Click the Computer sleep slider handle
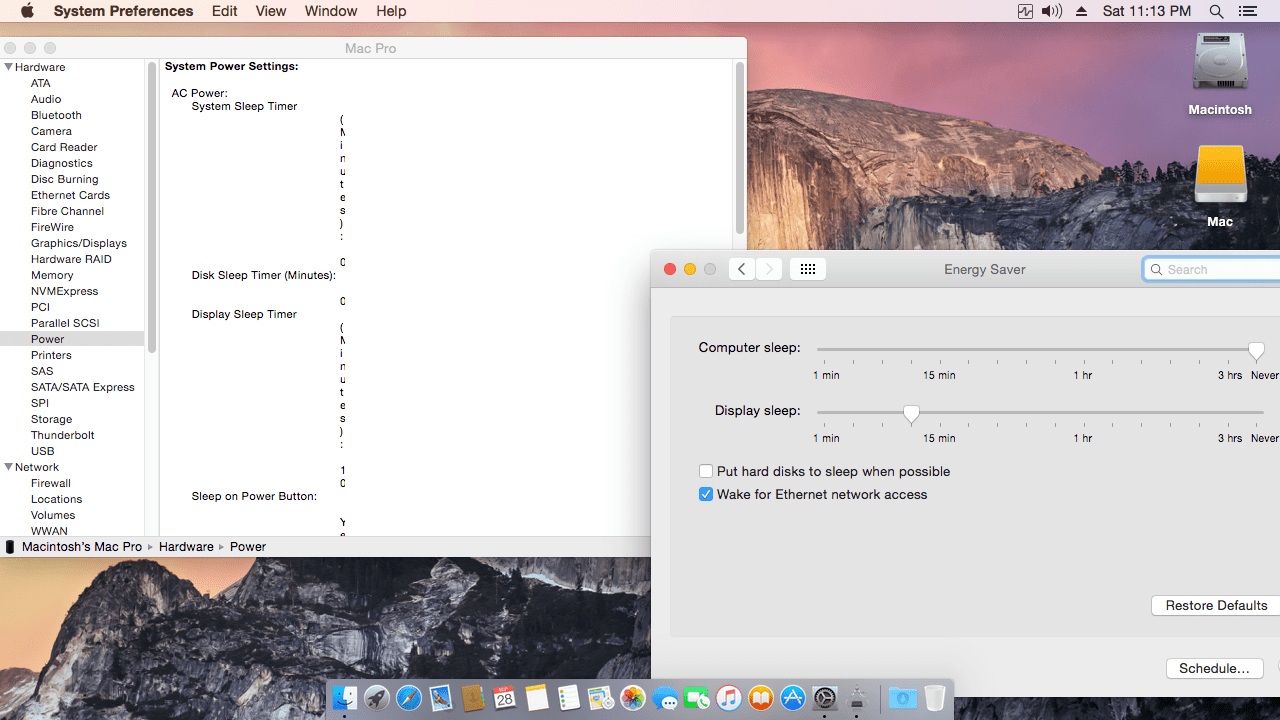This screenshot has height=720, width=1280. 1256,351
